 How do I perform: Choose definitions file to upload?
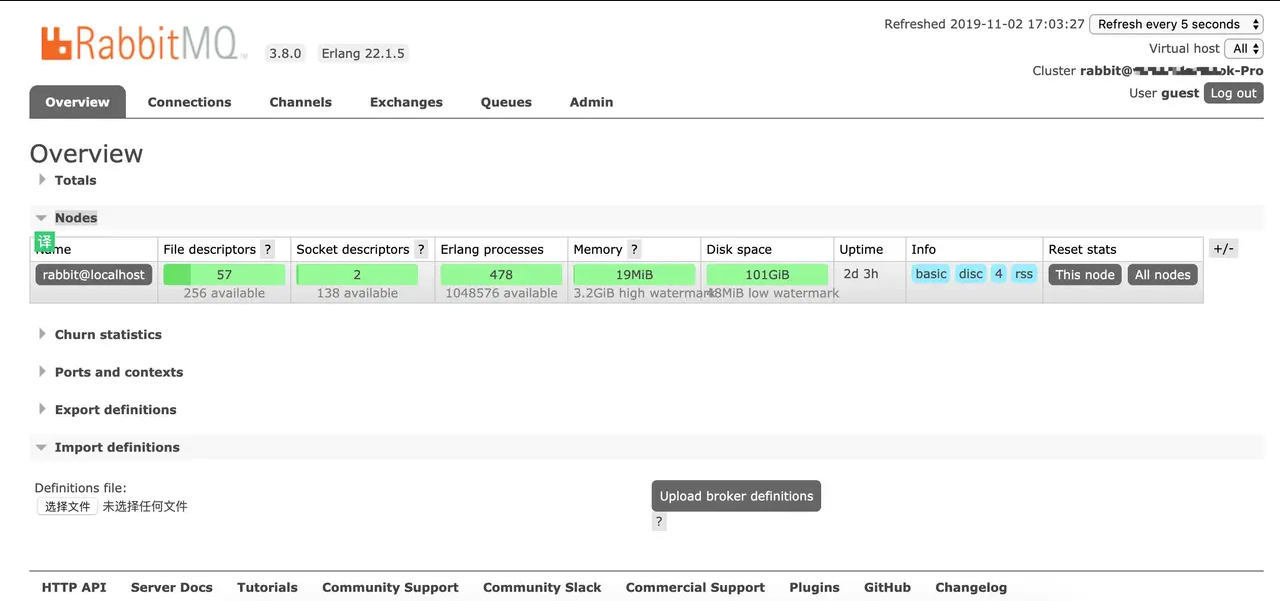click(67, 507)
